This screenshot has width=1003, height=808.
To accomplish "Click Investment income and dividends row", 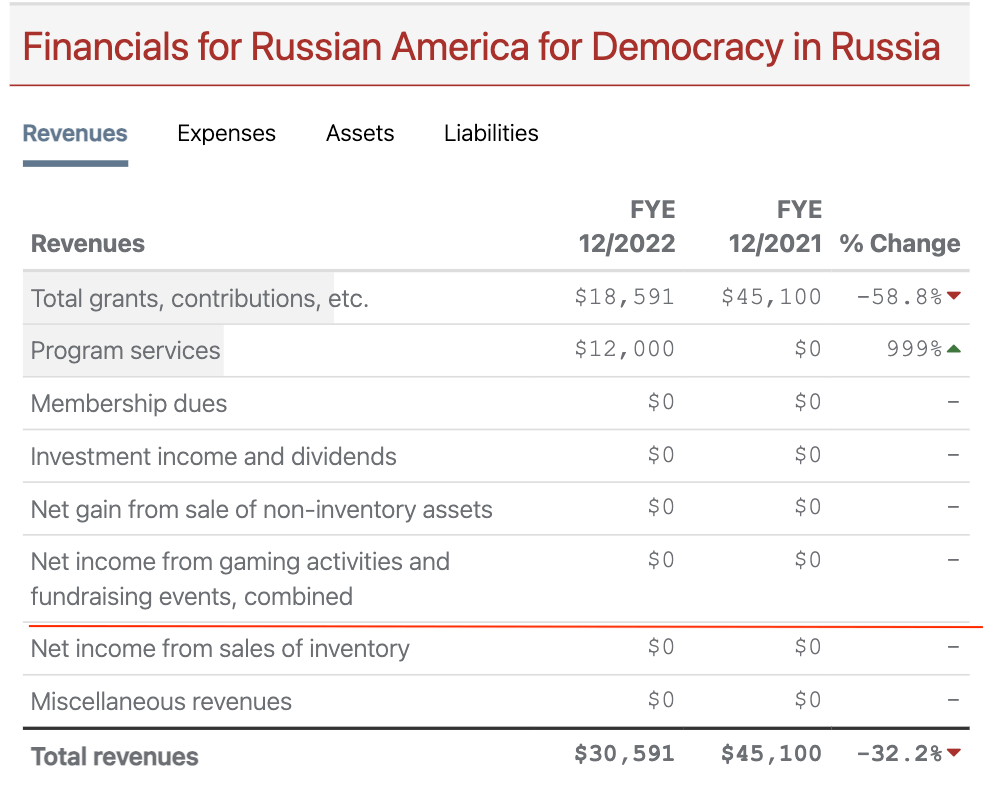I will coord(213,457).
